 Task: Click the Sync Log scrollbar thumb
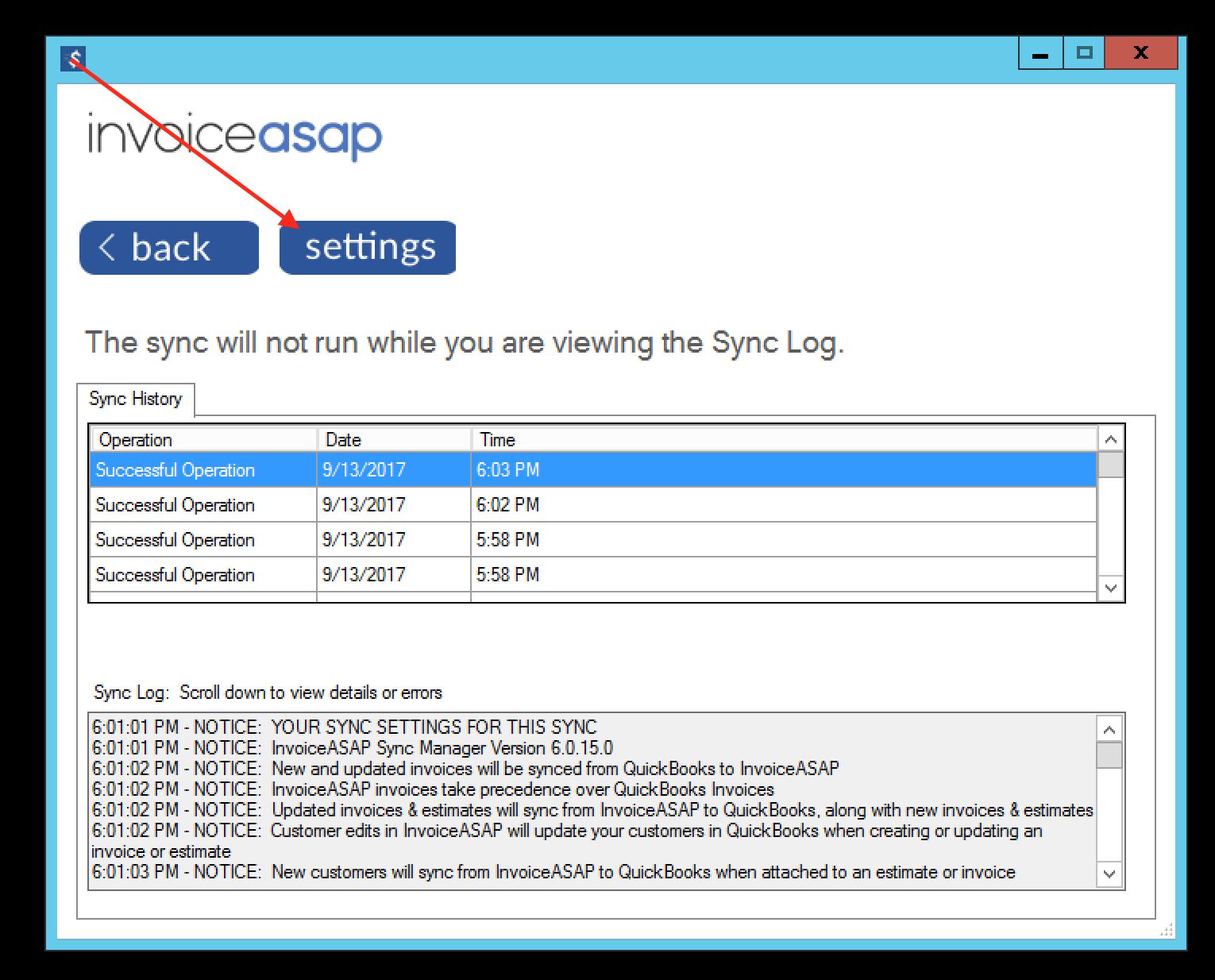[1109, 755]
